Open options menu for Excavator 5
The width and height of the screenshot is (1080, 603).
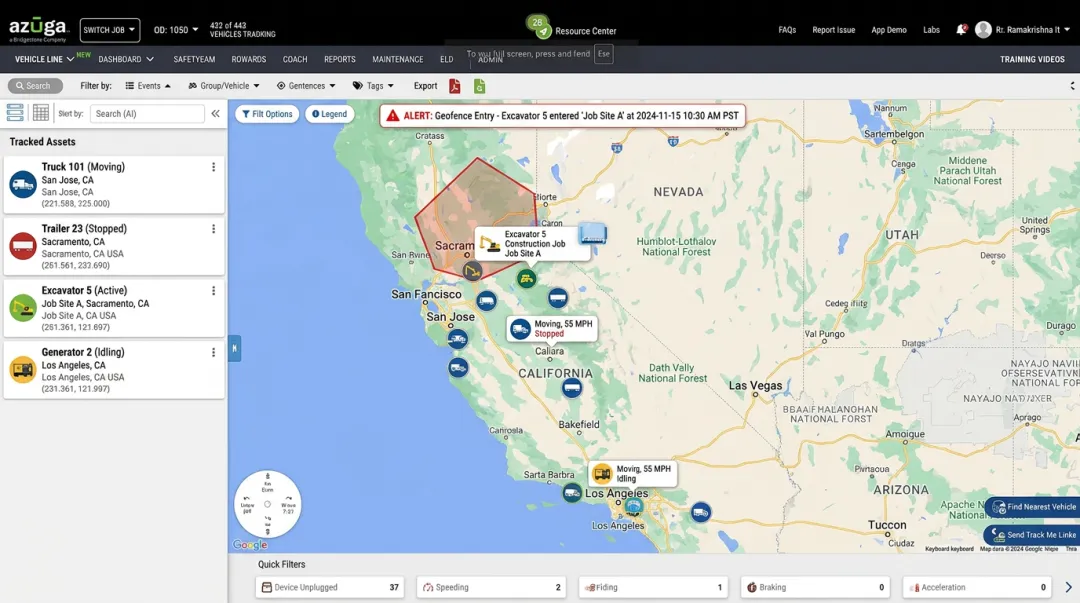(214, 291)
